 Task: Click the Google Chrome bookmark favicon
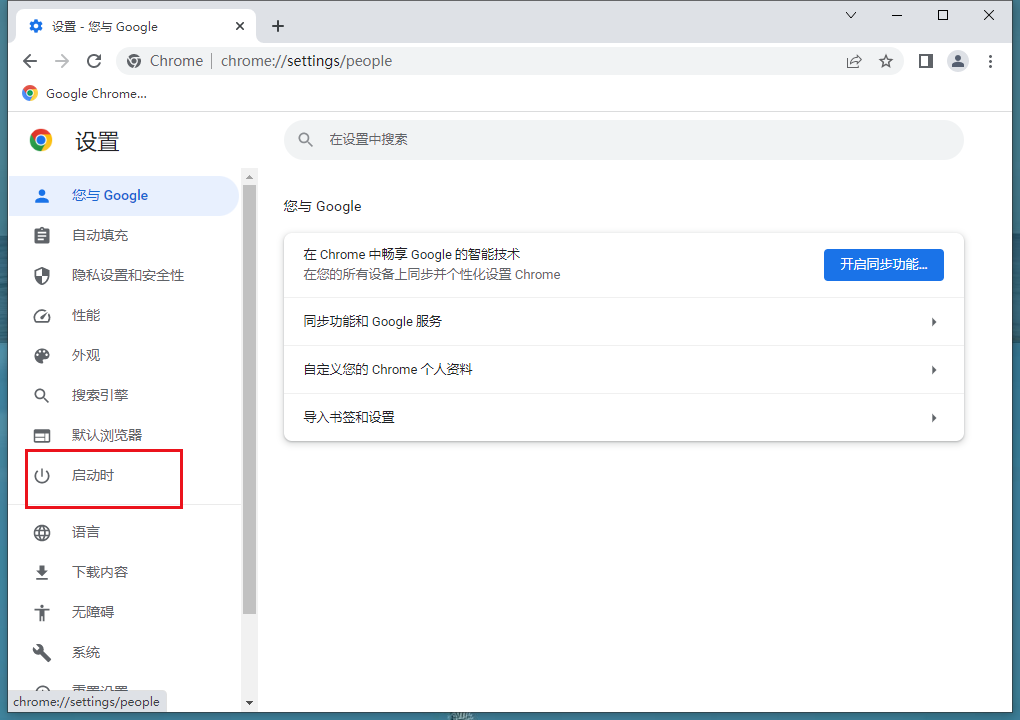coord(30,94)
